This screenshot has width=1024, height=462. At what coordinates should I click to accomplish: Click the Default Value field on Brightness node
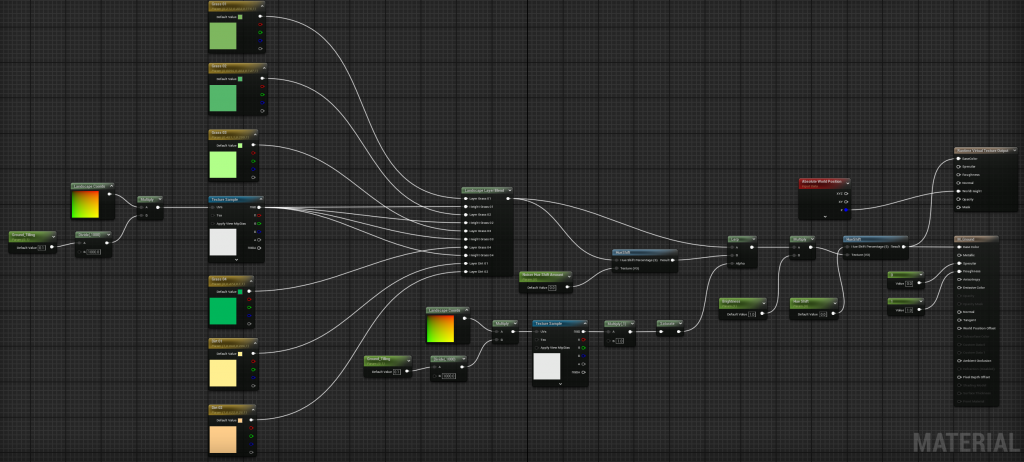751,314
